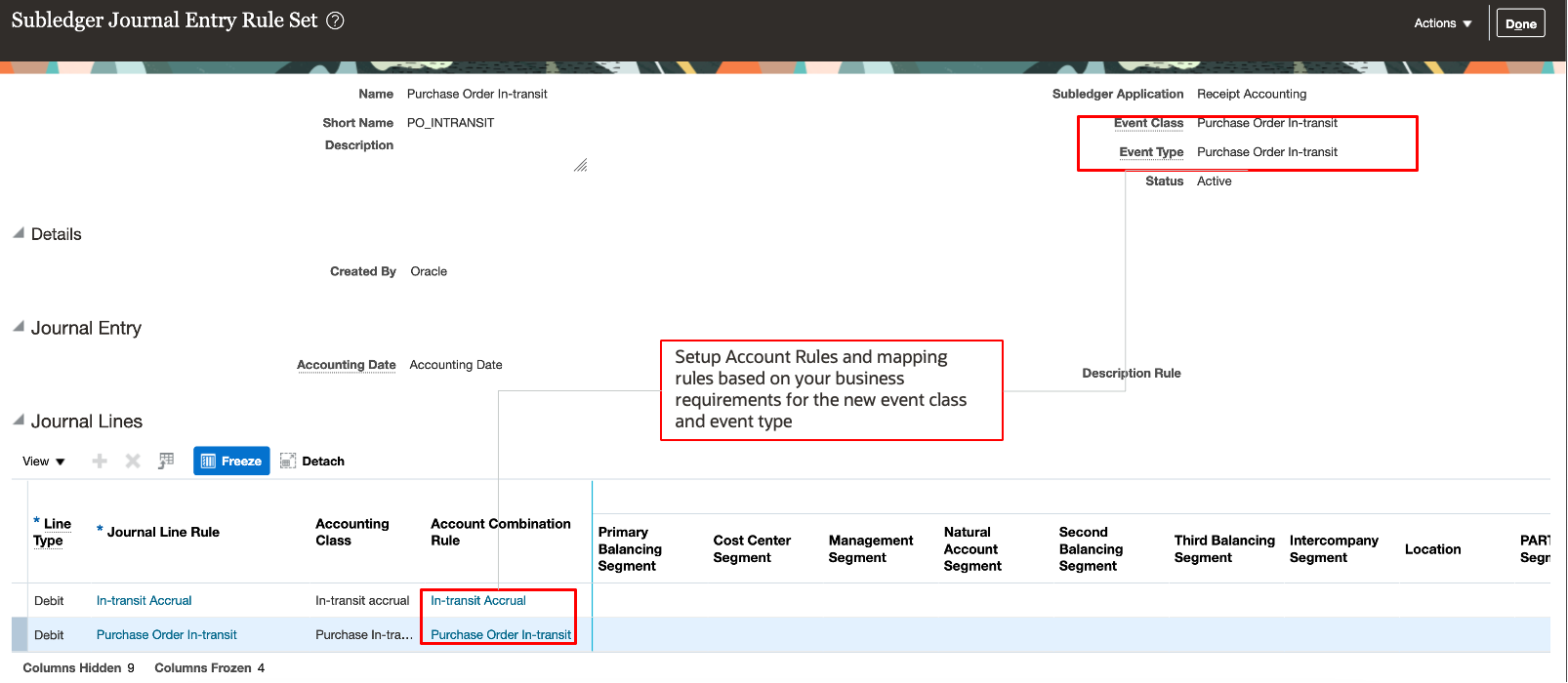Click the Active status value

point(1214,181)
